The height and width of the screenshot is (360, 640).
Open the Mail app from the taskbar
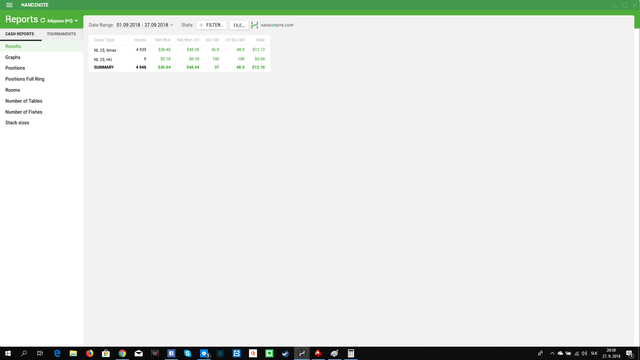138,353
